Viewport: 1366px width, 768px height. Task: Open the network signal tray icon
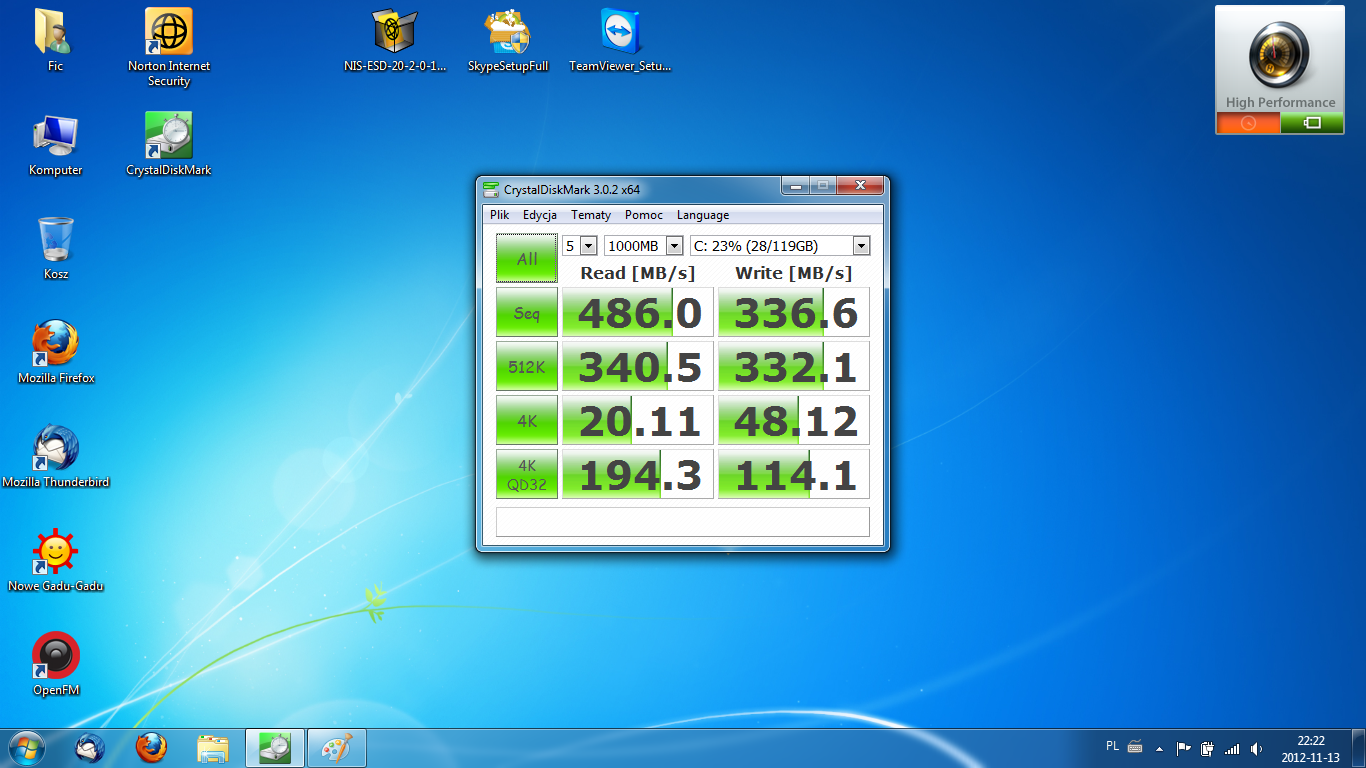pos(1232,747)
